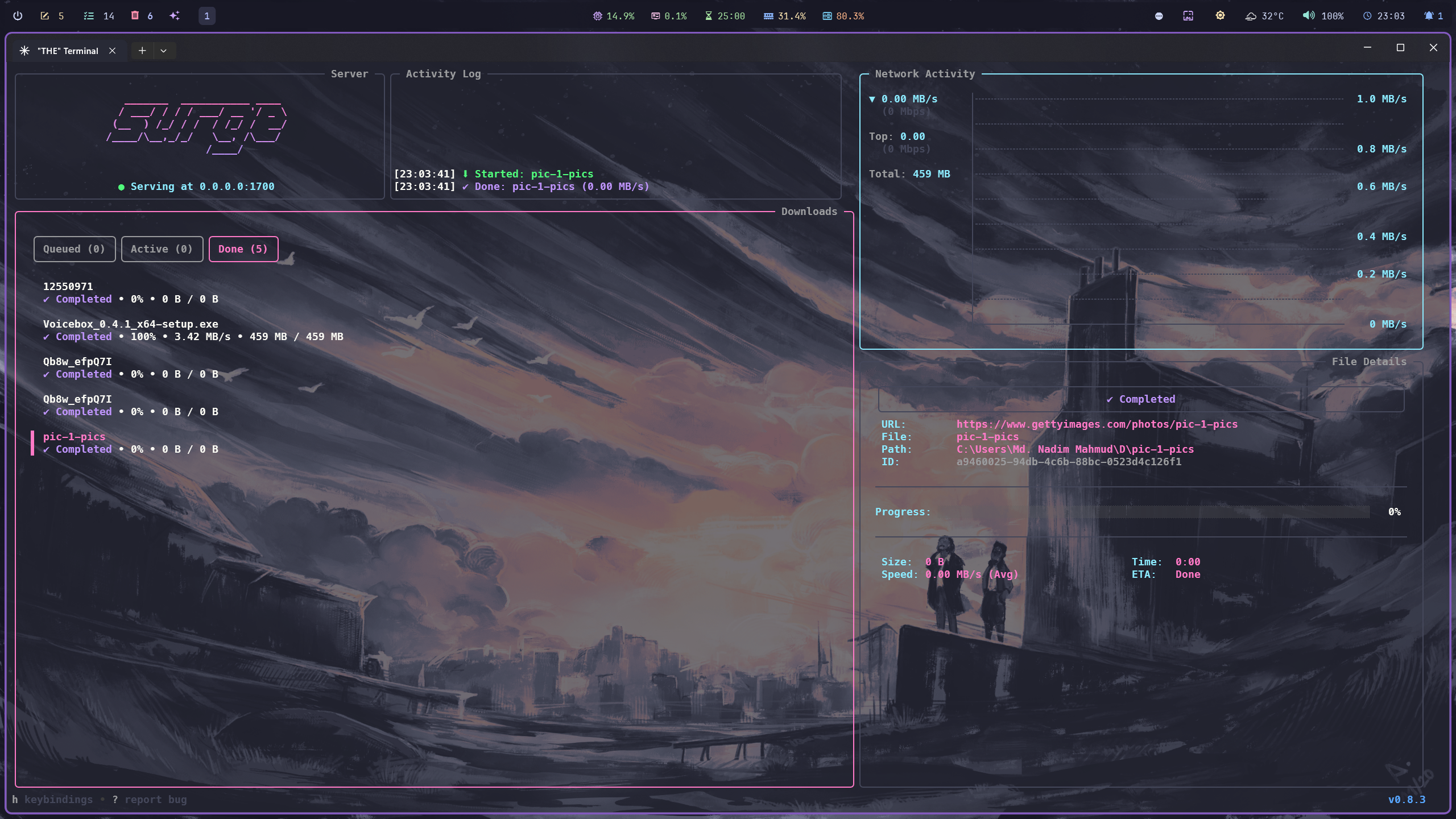Open the h keybindings help
This screenshot has width=1456, height=819.
52,800
